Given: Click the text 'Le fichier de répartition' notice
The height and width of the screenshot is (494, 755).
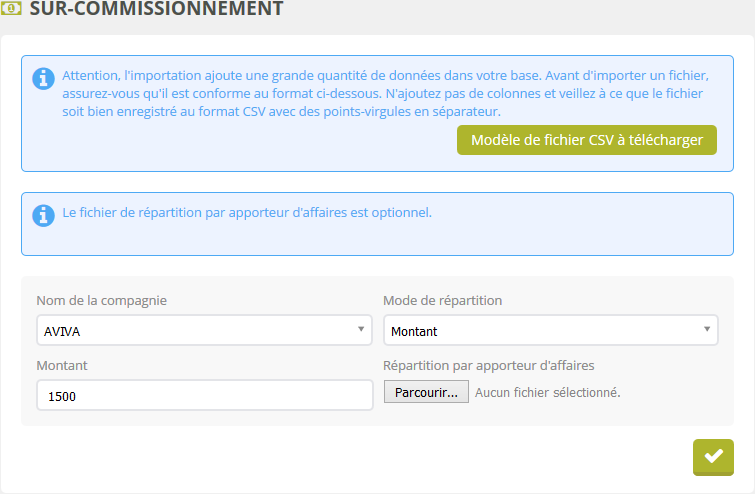Looking at the screenshot, I should click(x=247, y=213).
